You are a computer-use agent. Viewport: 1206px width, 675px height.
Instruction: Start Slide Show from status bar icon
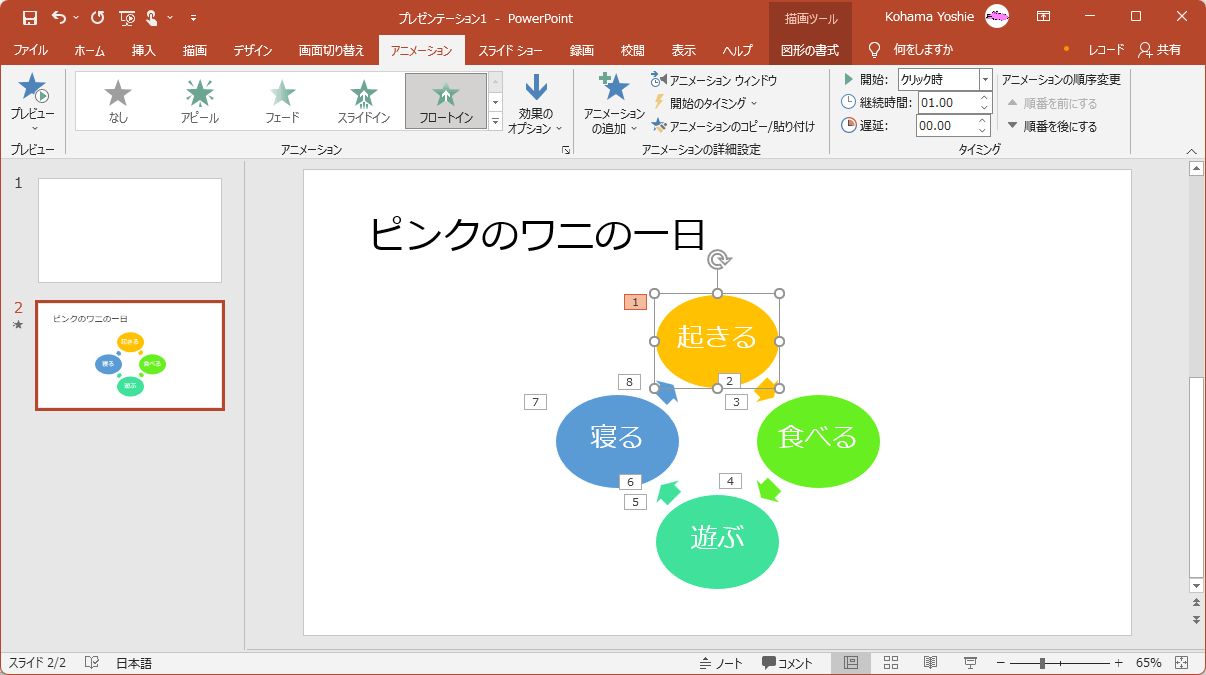[970, 663]
